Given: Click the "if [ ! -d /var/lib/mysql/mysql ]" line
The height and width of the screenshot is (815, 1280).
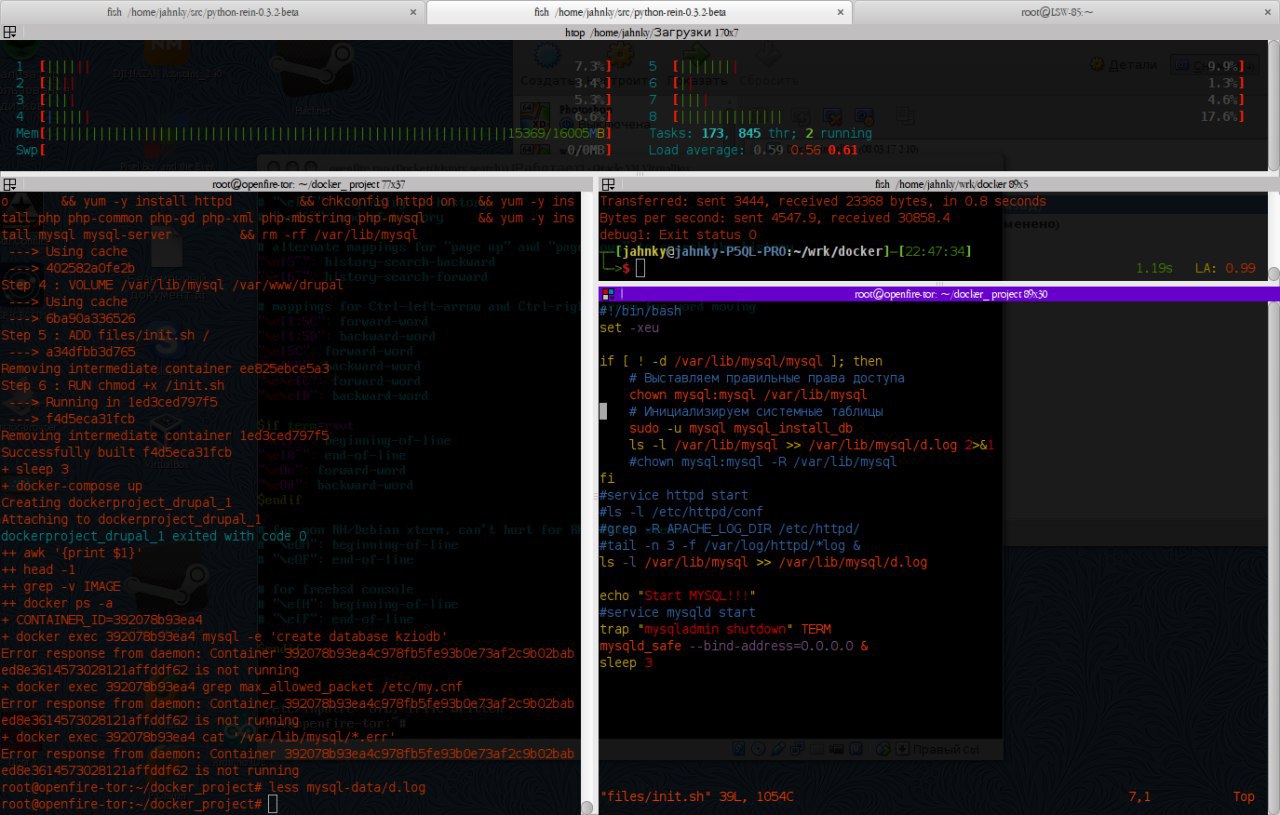Looking at the screenshot, I should [741, 361].
